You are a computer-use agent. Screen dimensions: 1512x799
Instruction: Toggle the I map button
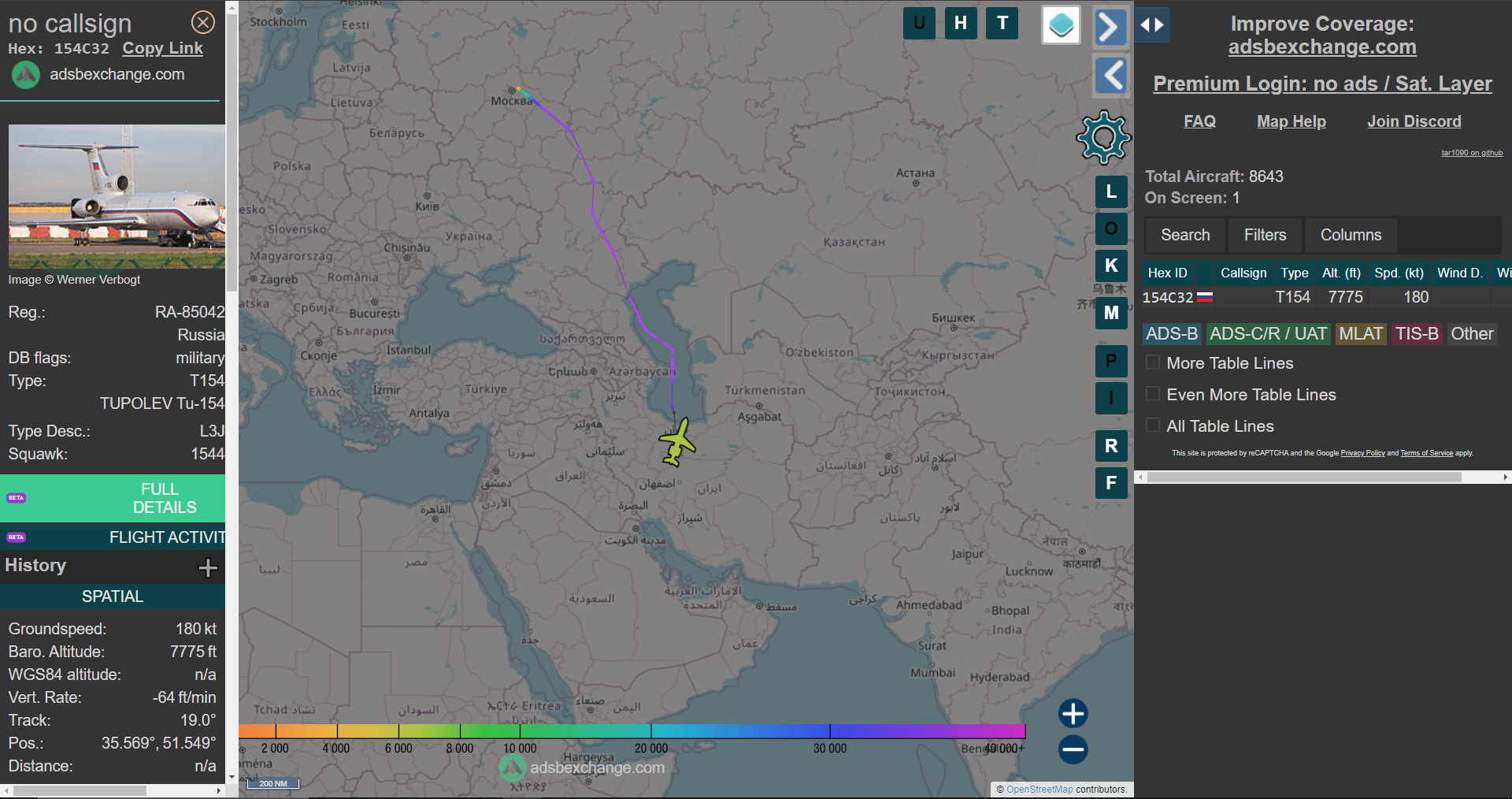(x=1111, y=398)
